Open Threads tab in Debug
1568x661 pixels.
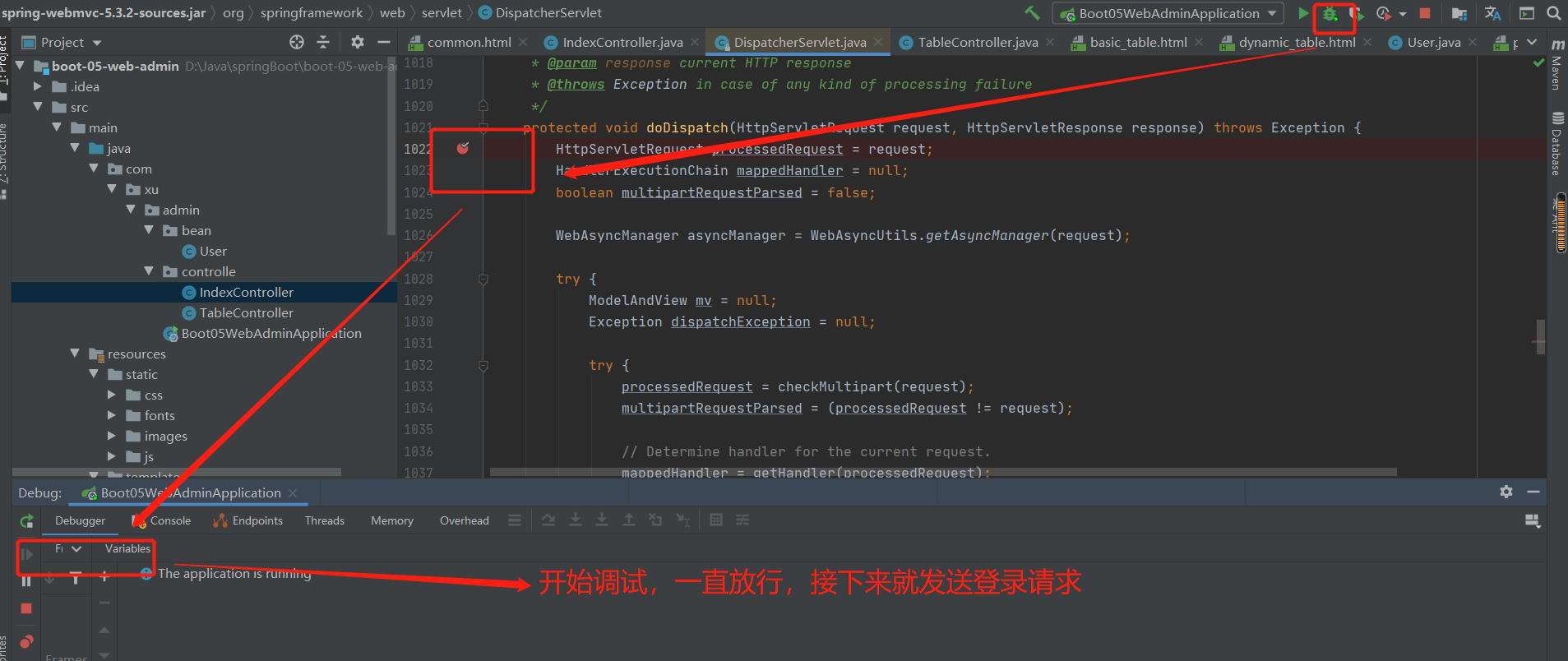pos(325,520)
